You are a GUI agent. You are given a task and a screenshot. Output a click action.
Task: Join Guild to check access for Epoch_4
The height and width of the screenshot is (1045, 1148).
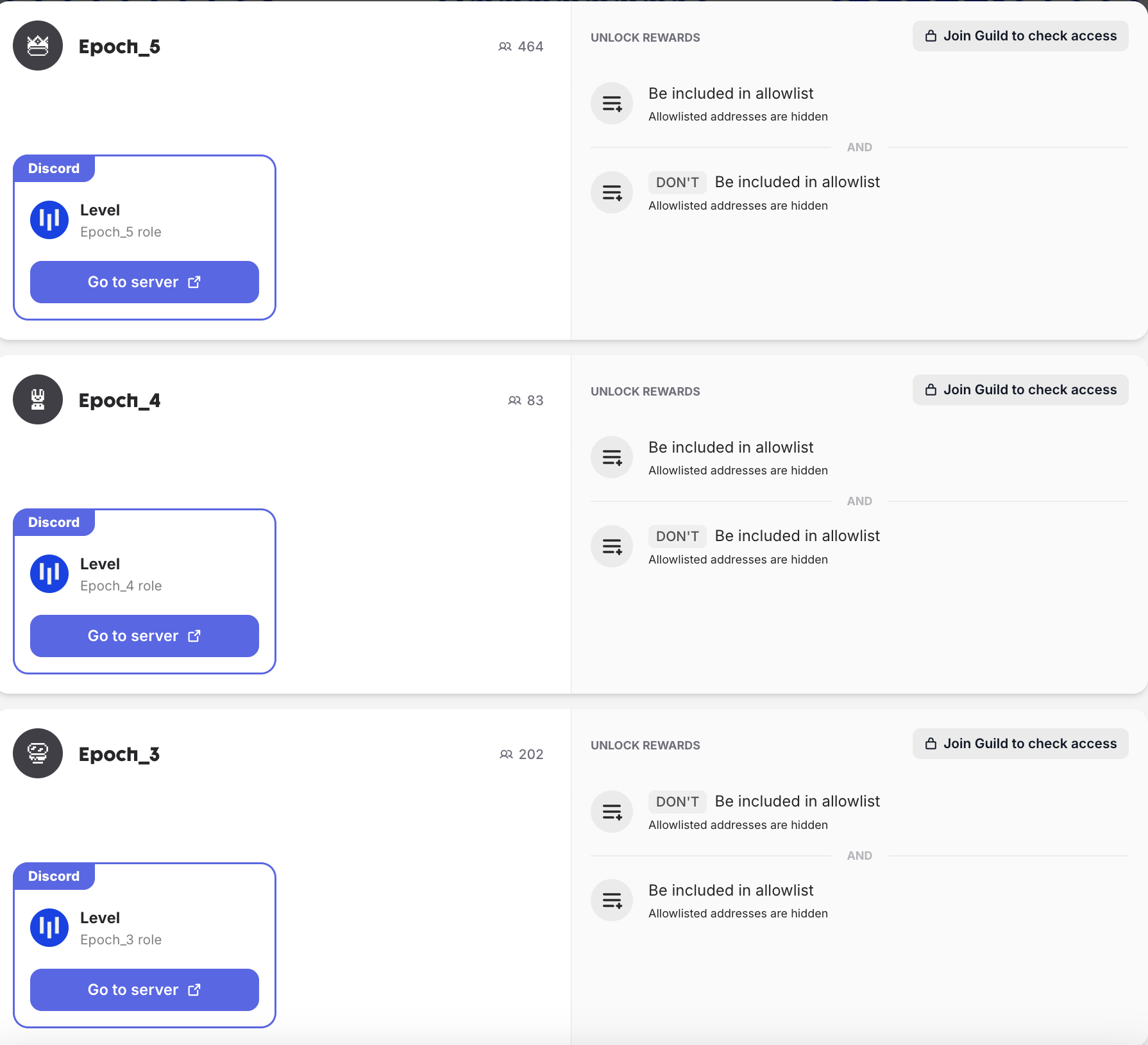click(x=1020, y=390)
